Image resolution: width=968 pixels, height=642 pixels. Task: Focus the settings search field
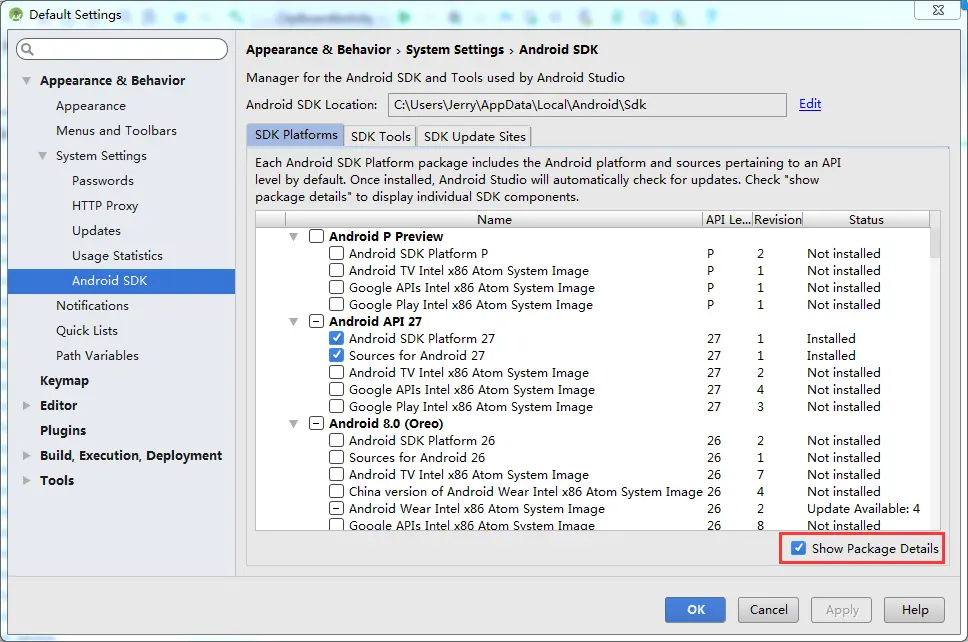pos(122,49)
